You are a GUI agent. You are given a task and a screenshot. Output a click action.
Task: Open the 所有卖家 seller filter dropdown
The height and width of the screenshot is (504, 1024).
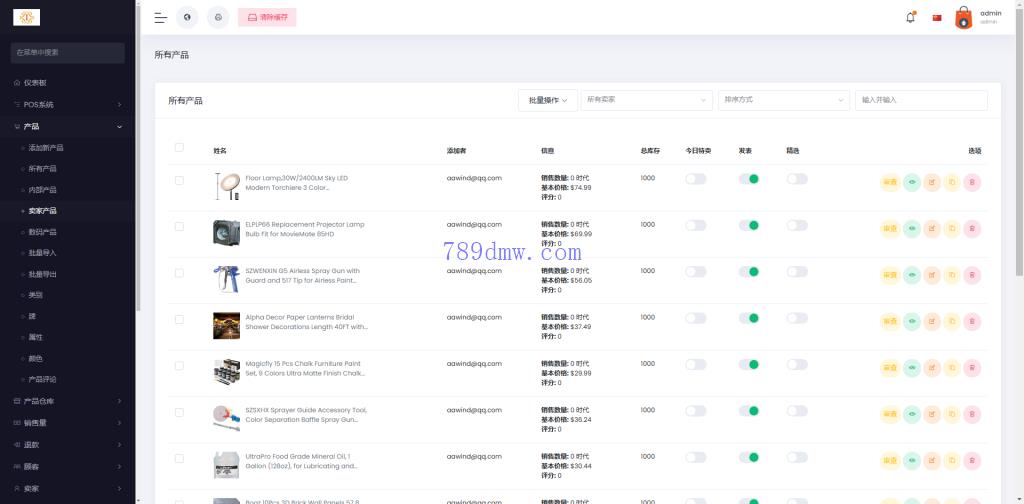(646, 100)
